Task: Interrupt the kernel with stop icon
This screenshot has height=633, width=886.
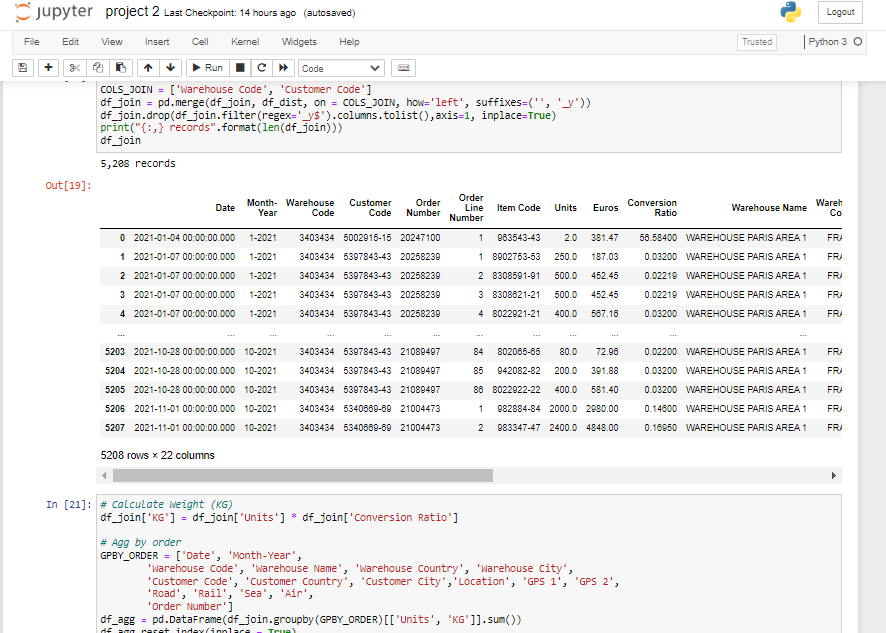Action: tap(240, 68)
